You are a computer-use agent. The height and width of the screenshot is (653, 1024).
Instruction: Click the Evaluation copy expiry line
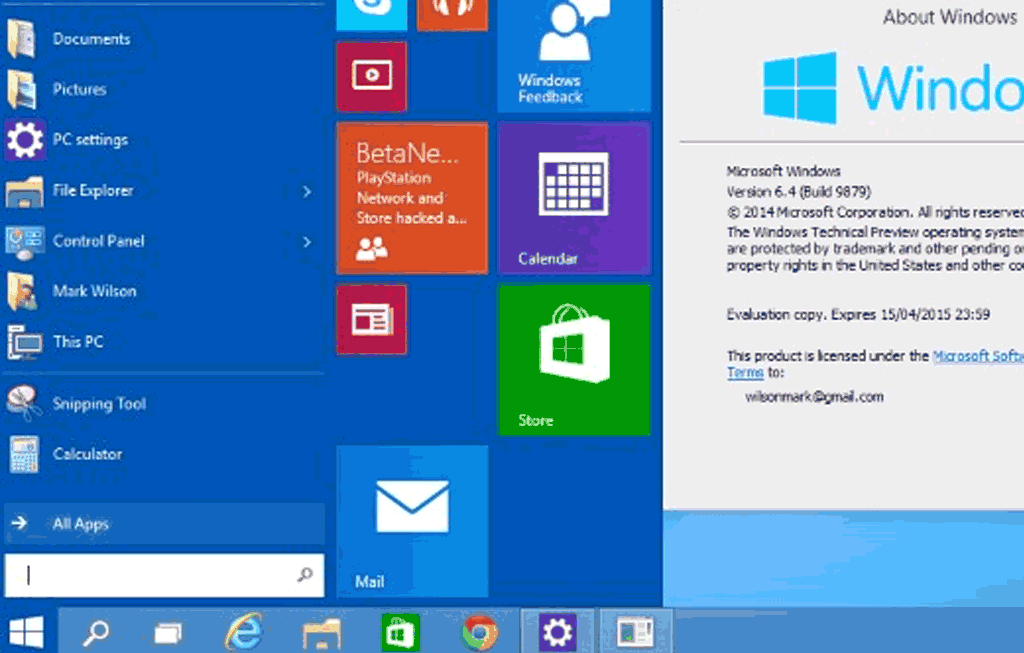pos(858,315)
